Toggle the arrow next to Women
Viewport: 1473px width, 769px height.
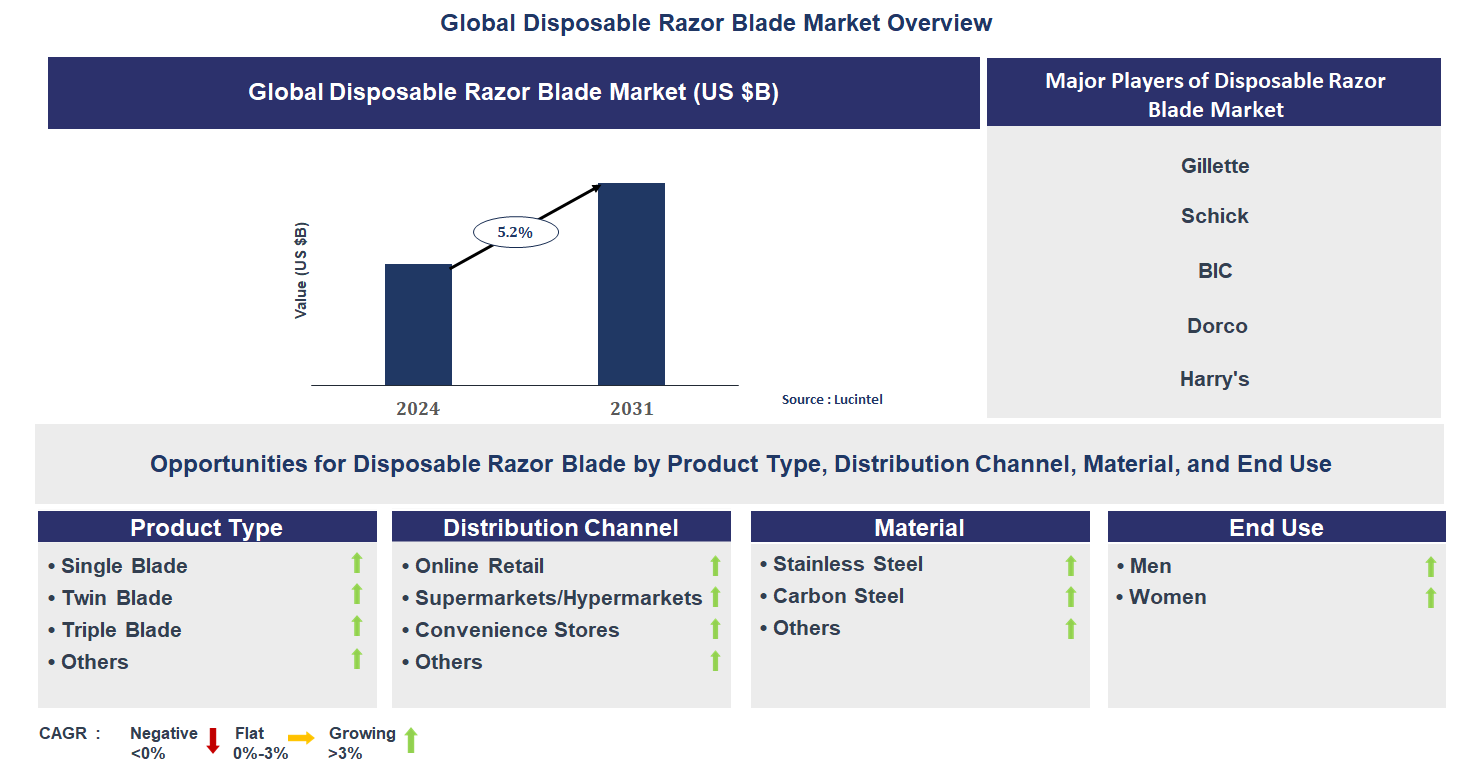pyautogui.click(x=1430, y=597)
